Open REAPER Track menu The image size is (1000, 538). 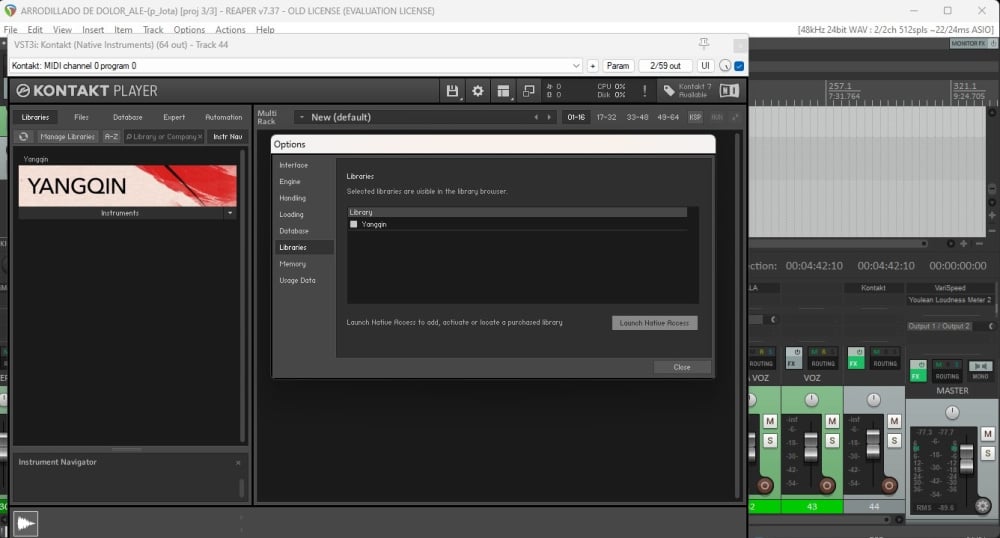pyautogui.click(x=153, y=30)
